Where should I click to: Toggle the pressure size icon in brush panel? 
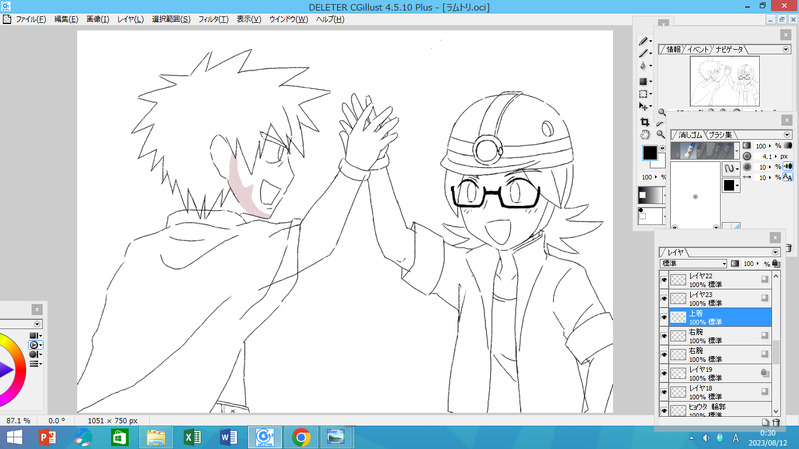coord(788,166)
